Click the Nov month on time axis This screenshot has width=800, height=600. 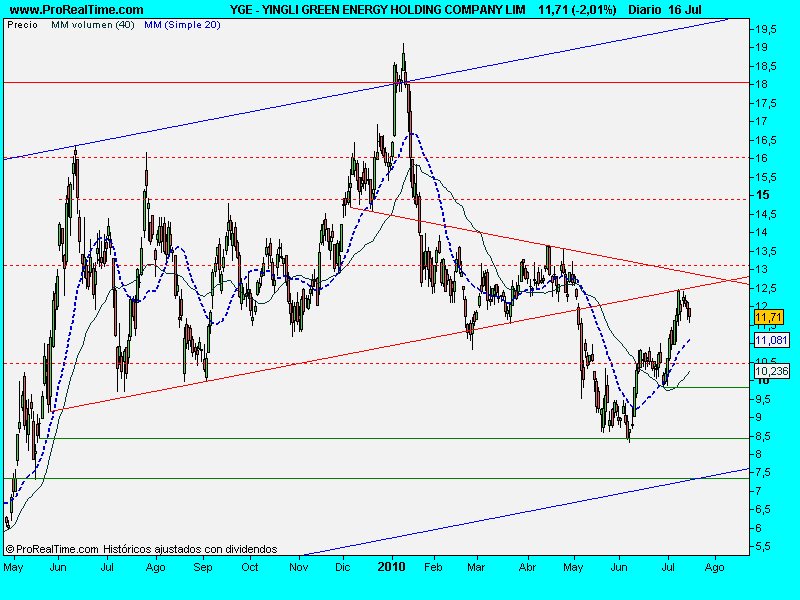[x=298, y=567]
